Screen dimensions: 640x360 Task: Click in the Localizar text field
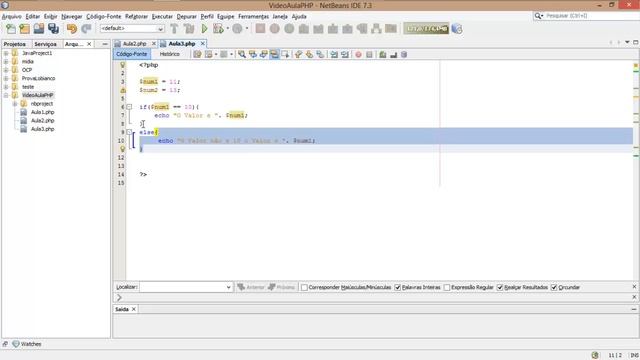click(x=182, y=287)
